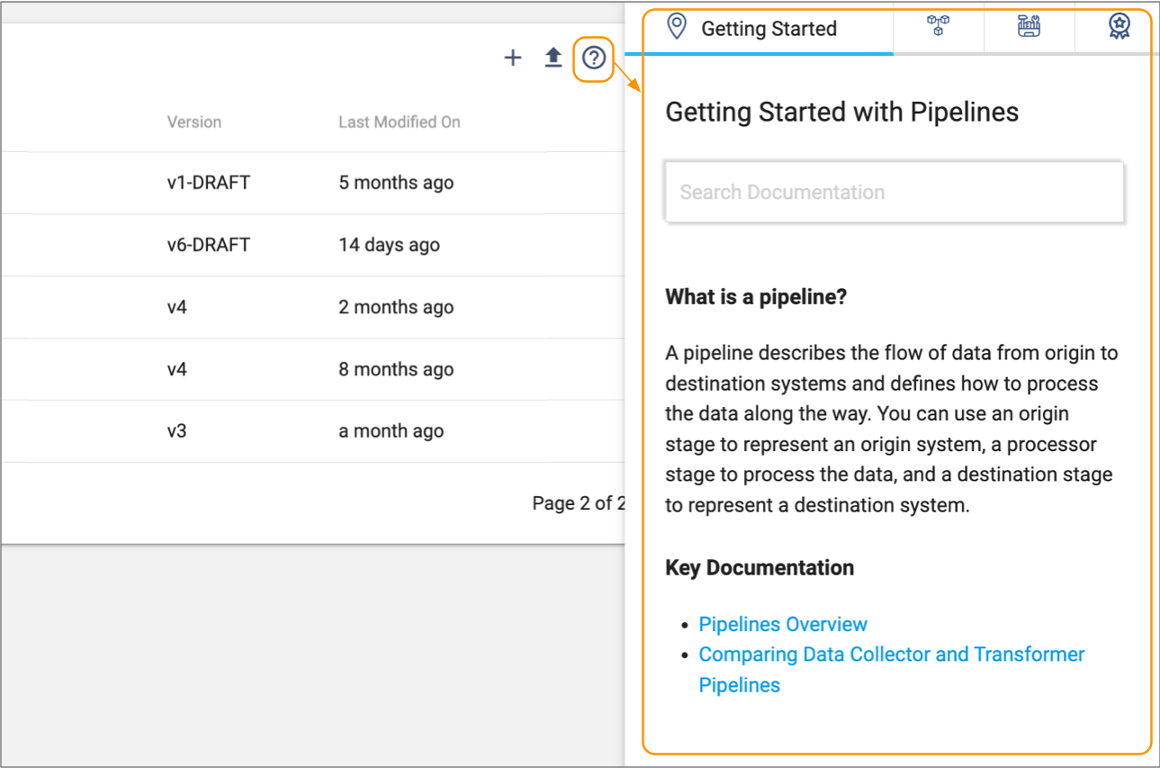
Task: Click the upload import pipeline icon
Action: click(553, 58)
